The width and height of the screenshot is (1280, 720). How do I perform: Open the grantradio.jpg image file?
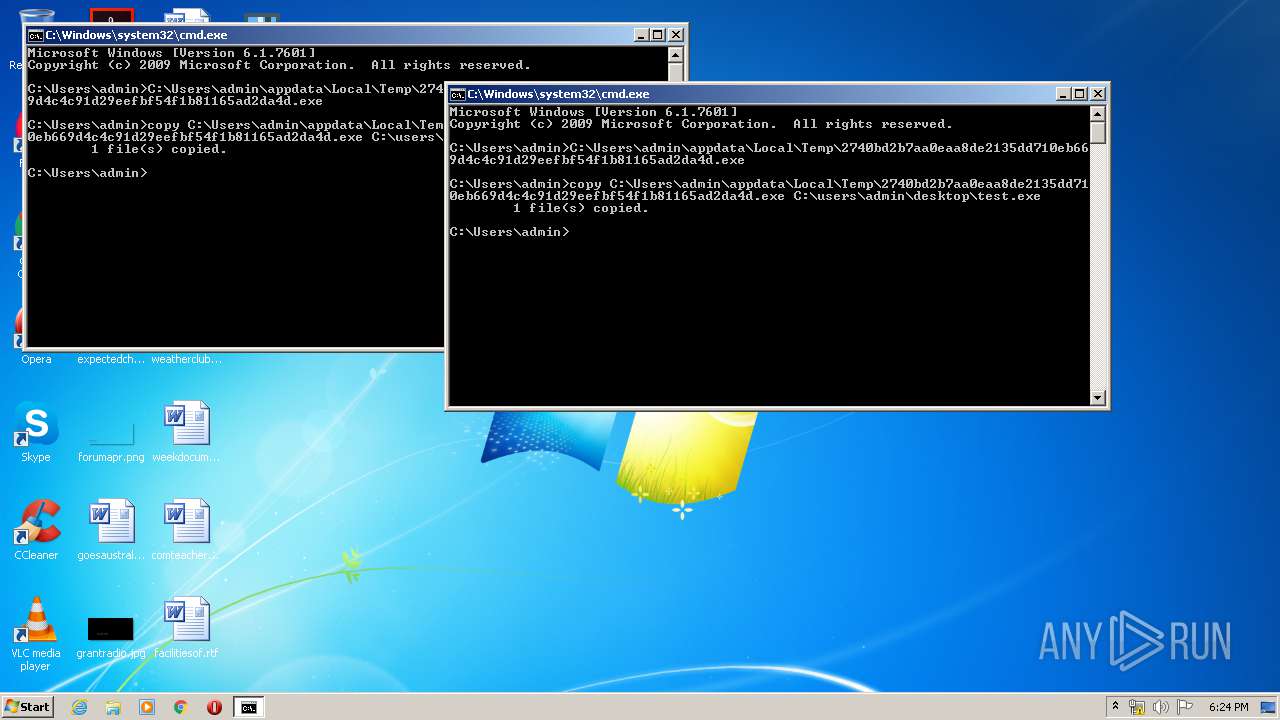click(x=111, y=628)
